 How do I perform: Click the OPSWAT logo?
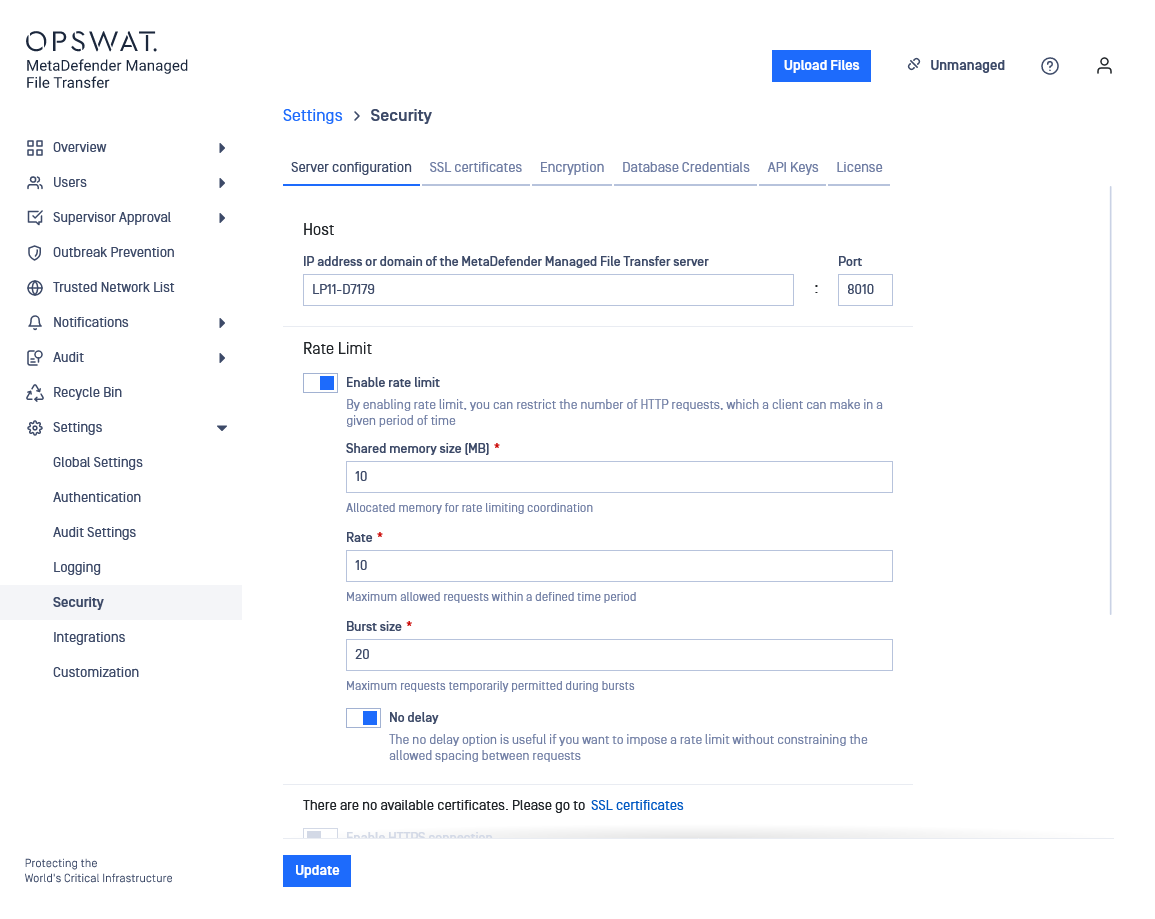pos(91,41)
